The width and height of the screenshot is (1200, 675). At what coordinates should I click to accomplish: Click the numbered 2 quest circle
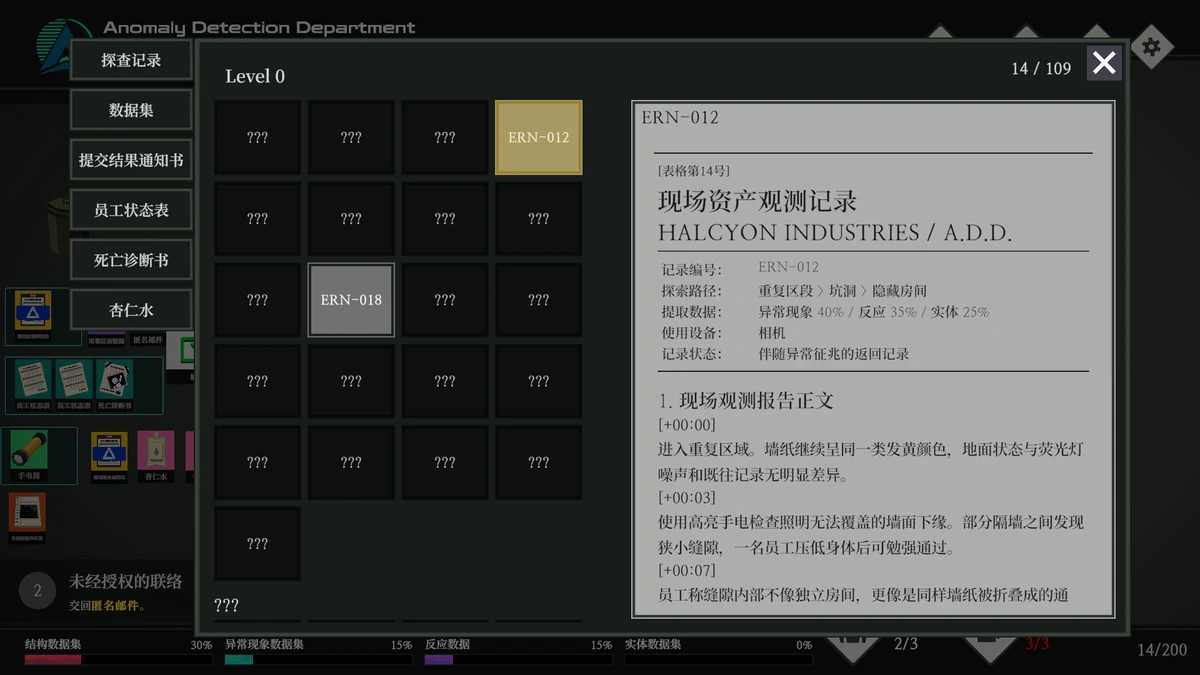tap(37, 591)
